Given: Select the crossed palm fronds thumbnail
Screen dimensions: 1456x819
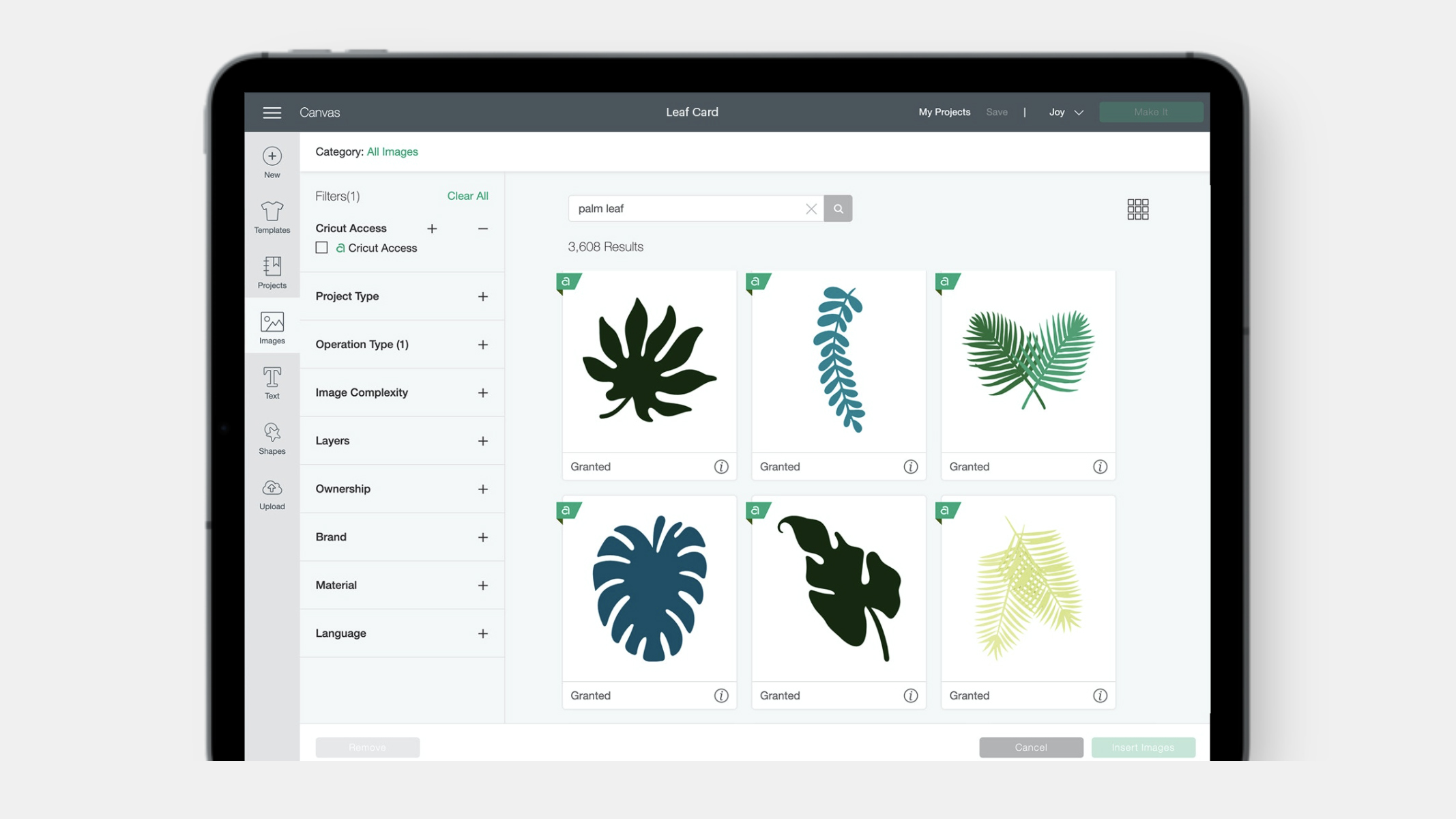Looking at the screenshot, I should coord(1028,362).
